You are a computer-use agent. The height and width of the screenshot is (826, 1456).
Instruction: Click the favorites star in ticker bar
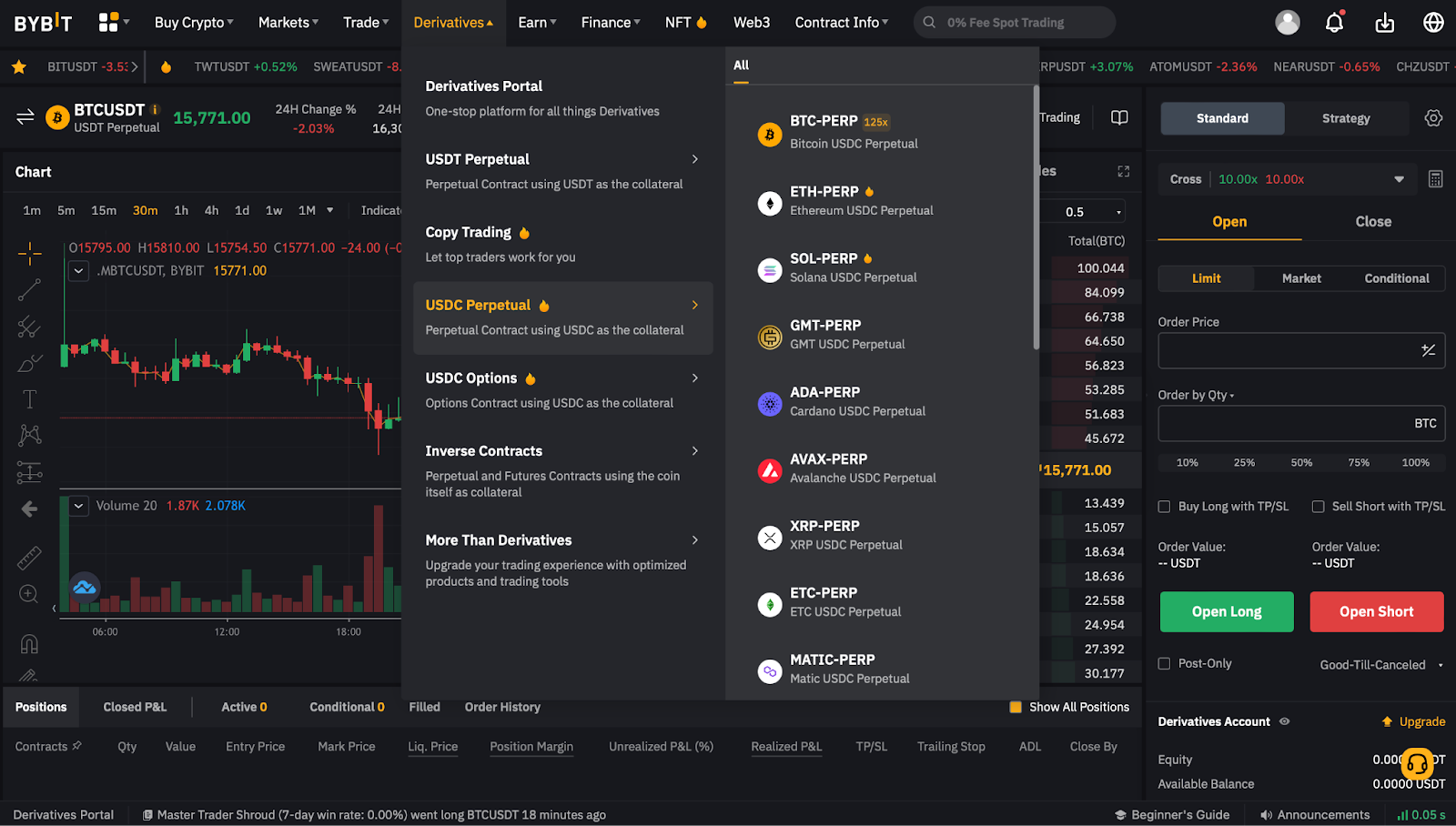(18, 66)
